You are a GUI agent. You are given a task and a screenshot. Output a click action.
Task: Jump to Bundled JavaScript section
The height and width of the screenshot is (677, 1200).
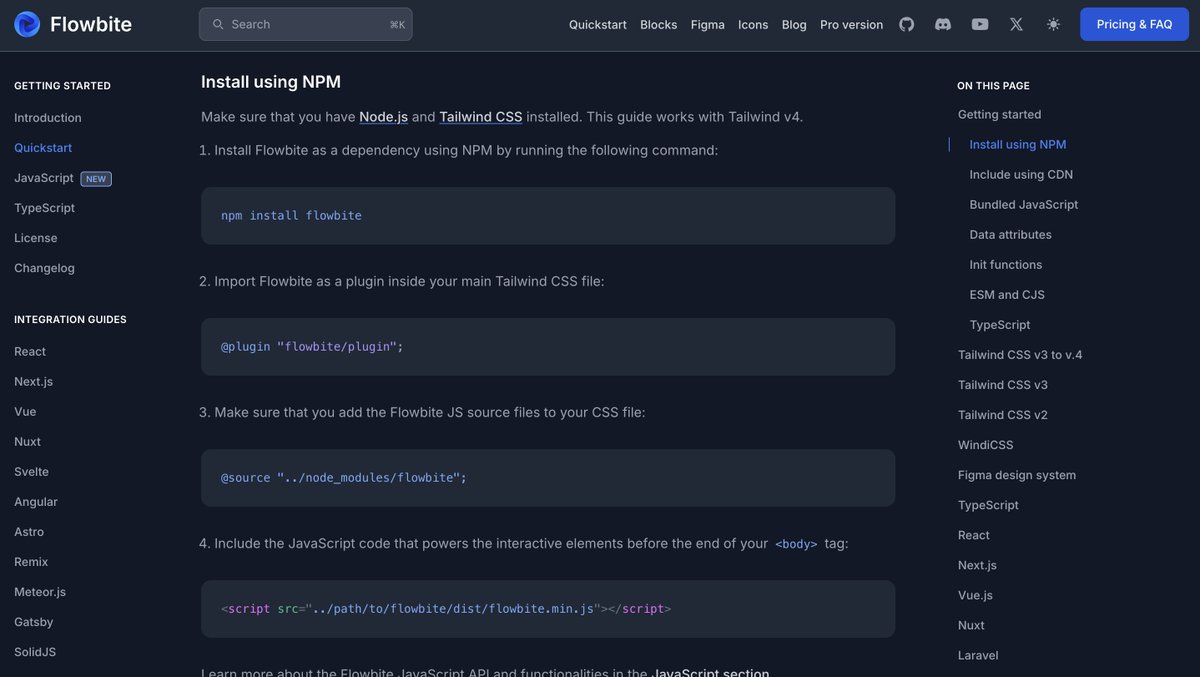pos(1024,205)
